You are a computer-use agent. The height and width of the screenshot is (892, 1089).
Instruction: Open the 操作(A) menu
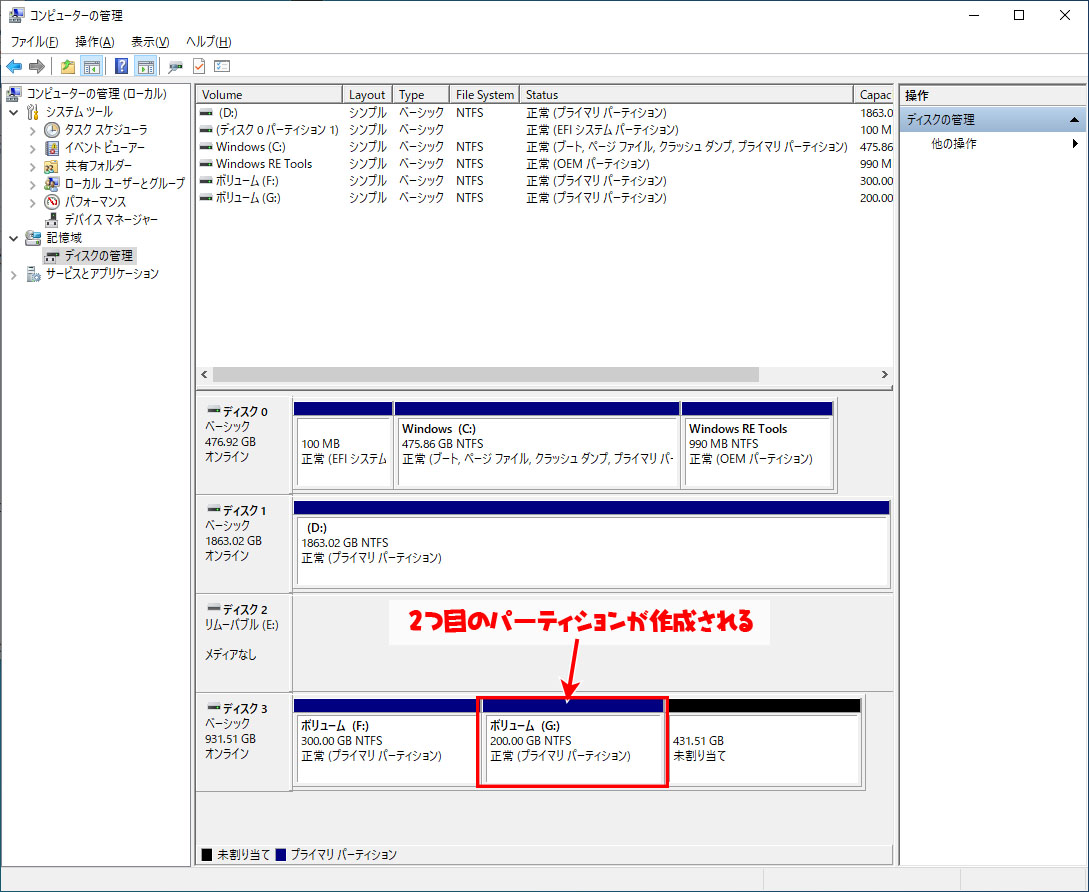(x=94, y=42)
